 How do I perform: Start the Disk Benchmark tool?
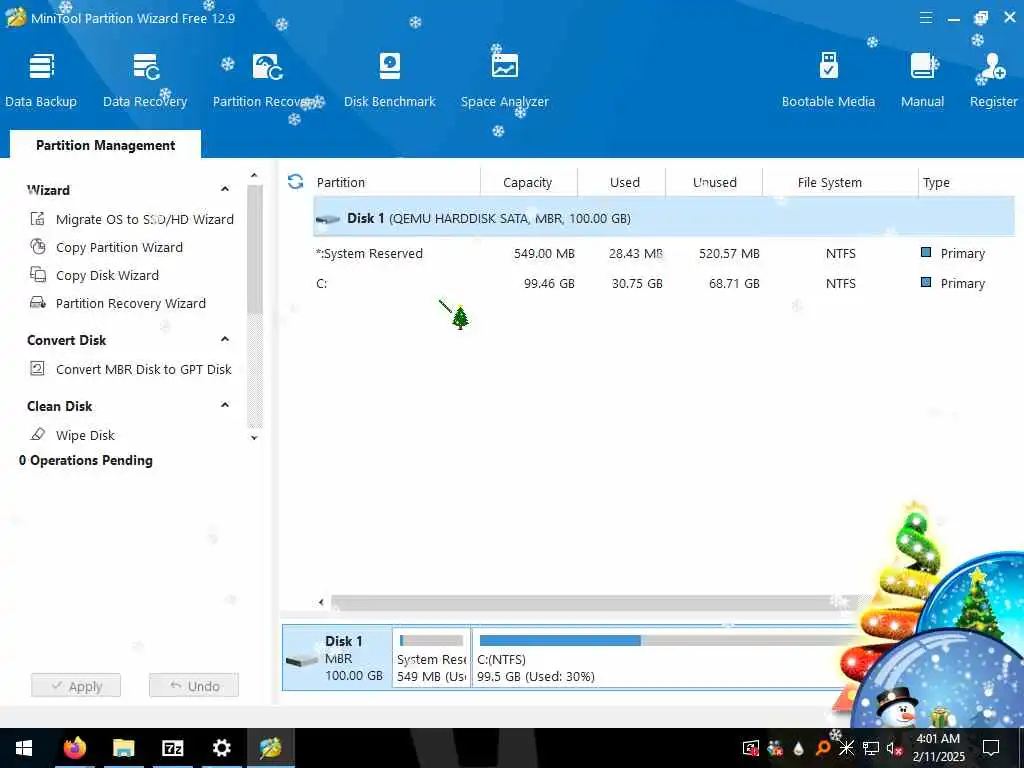(389, 80)
